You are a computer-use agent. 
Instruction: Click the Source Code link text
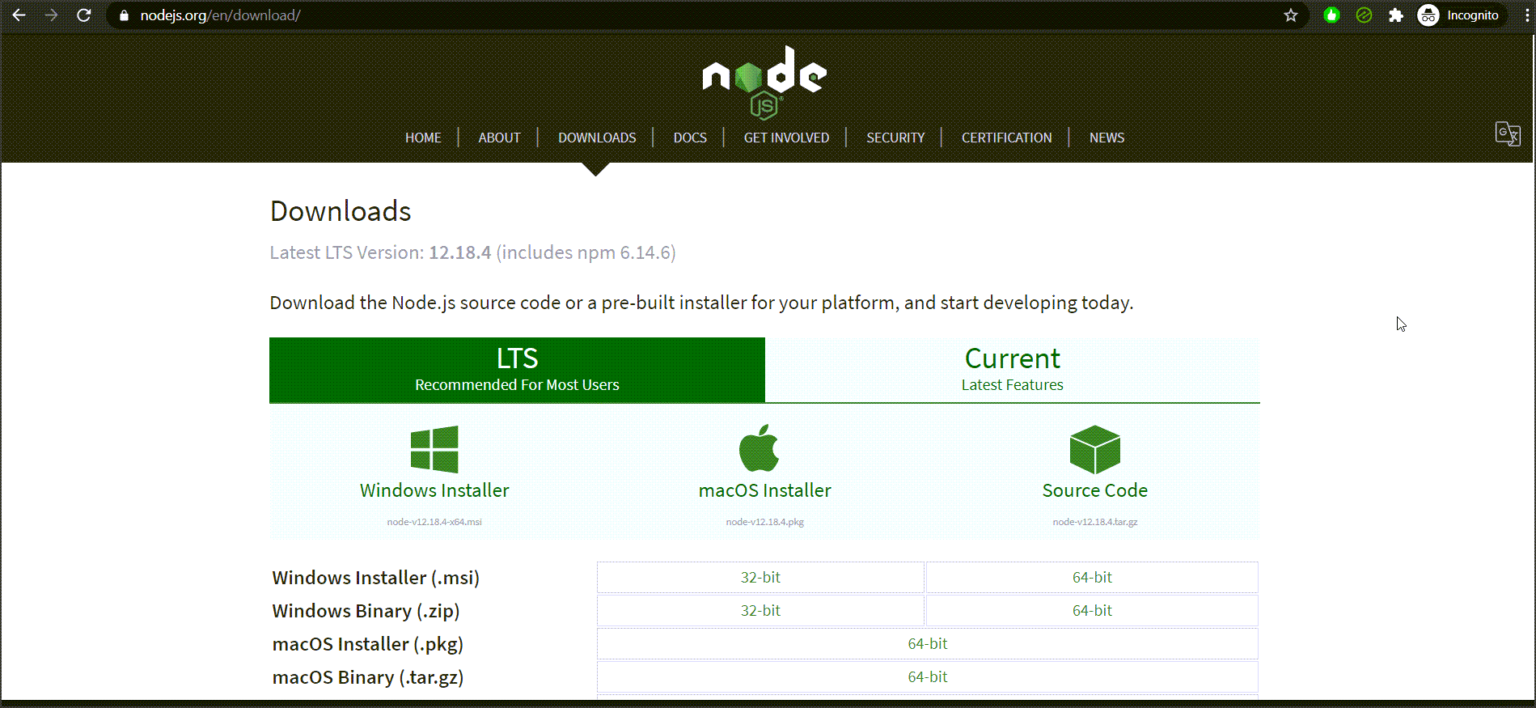pos(1095,491)
